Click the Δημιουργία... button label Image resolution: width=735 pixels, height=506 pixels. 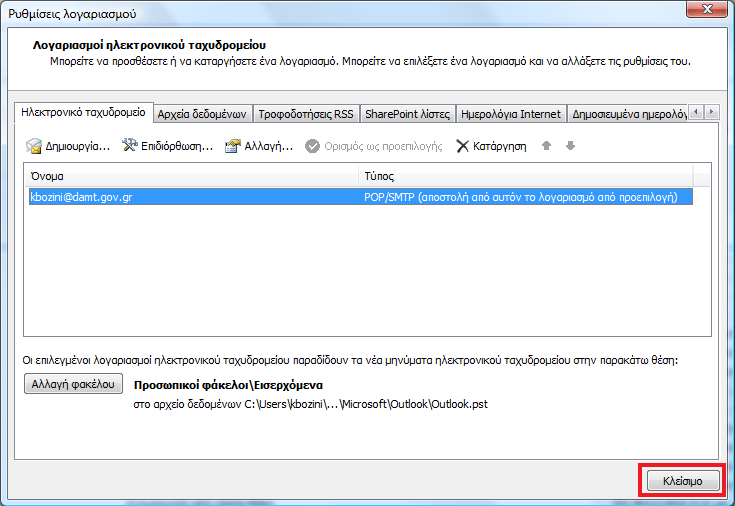click(77, 146)
